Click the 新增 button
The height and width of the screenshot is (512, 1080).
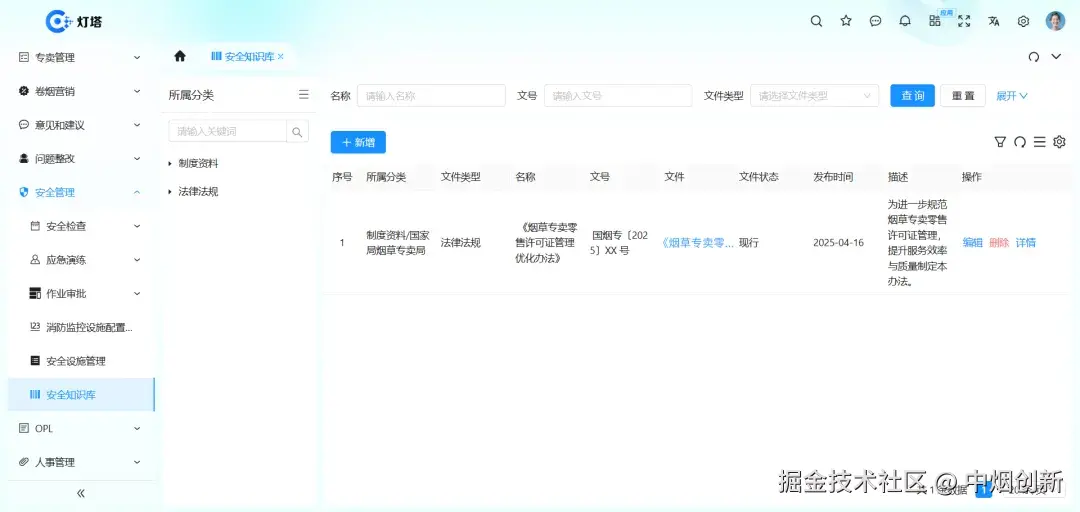click(x=358, y=142)
